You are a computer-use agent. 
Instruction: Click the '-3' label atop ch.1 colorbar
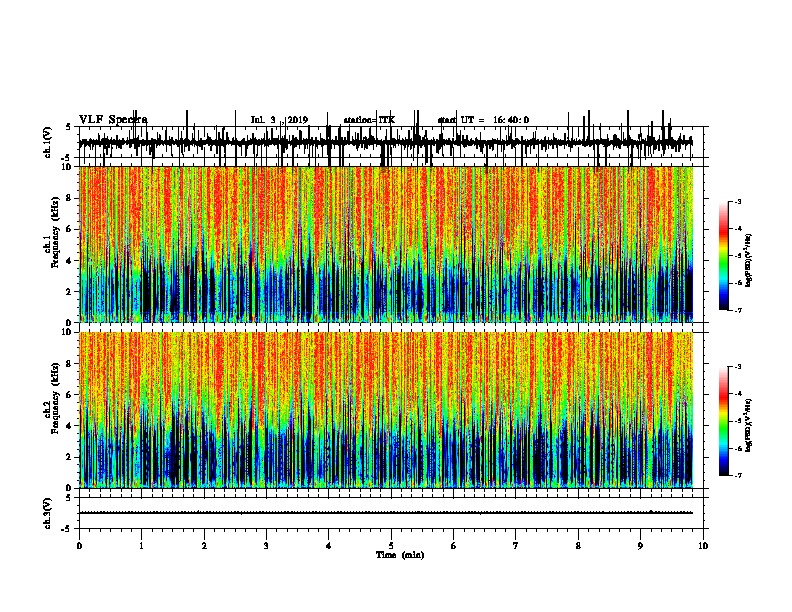(x=737, y=202)
